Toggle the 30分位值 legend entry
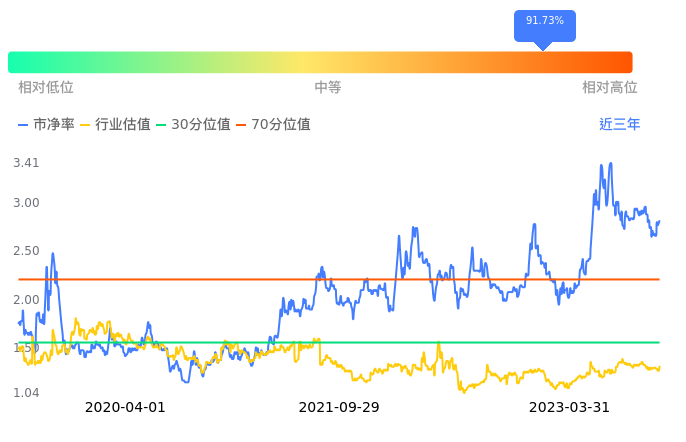 point(193,125)
